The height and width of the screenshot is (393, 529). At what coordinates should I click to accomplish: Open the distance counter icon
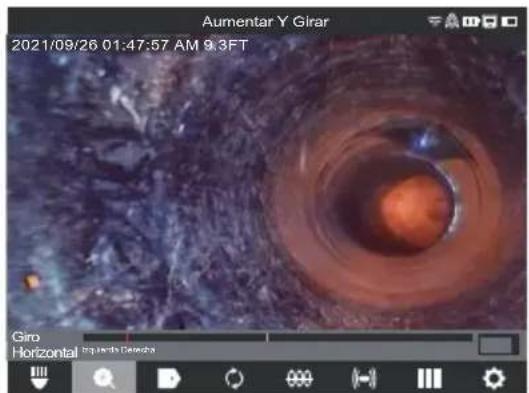pos(299,378)
